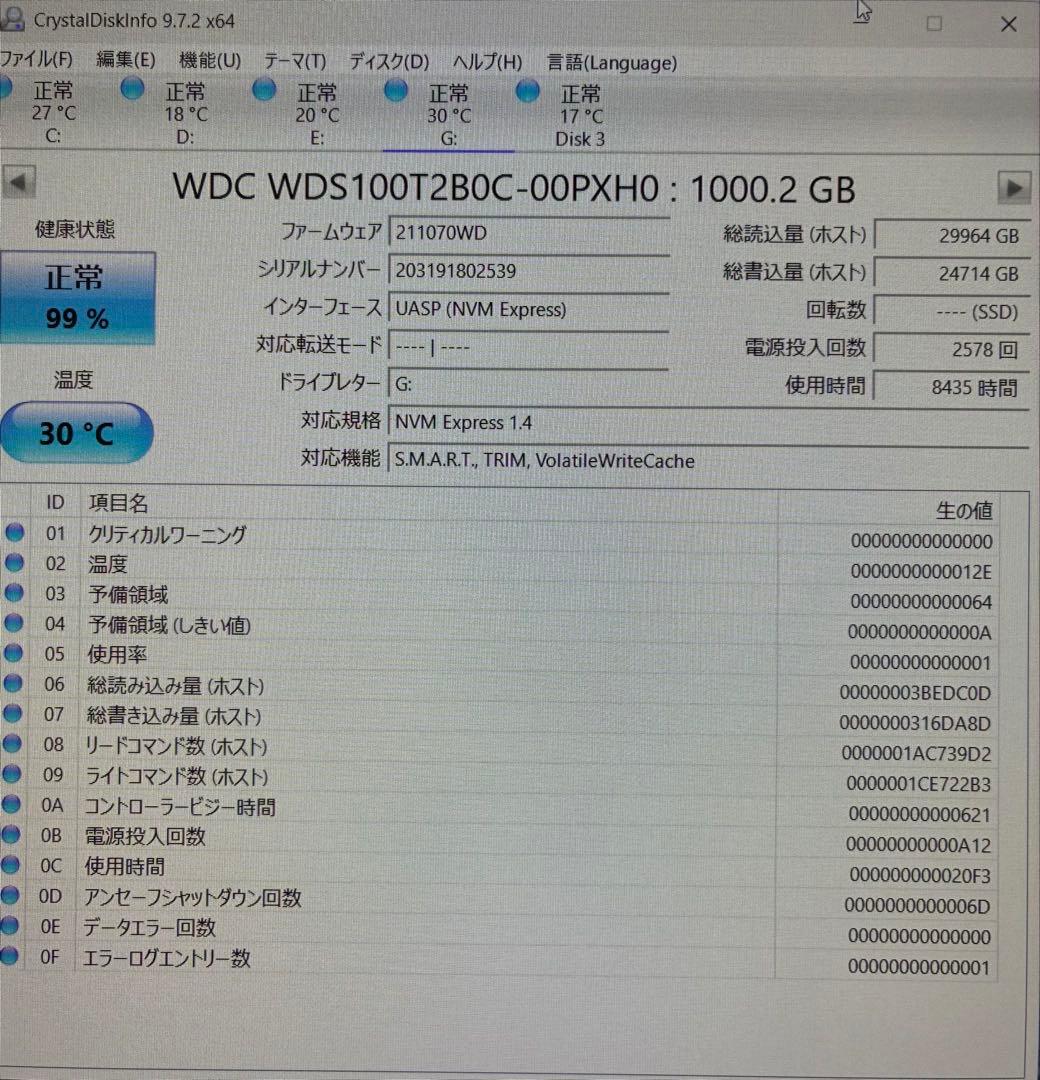Click the 健康状態 正常 99% badge
The image size is (1040, 1080).
point(78,297)
